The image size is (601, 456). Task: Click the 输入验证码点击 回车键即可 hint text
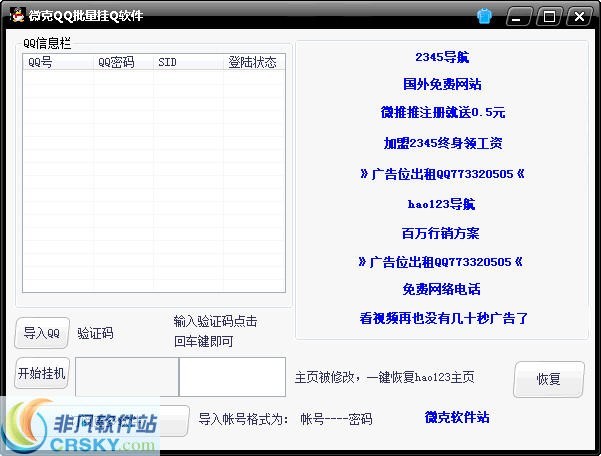215,331
